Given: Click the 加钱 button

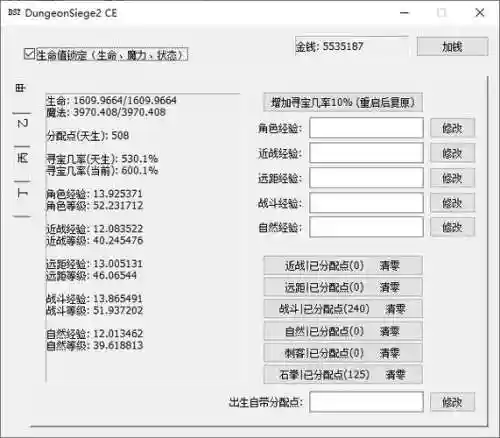Looking at the screenshot, I should 452,46.
